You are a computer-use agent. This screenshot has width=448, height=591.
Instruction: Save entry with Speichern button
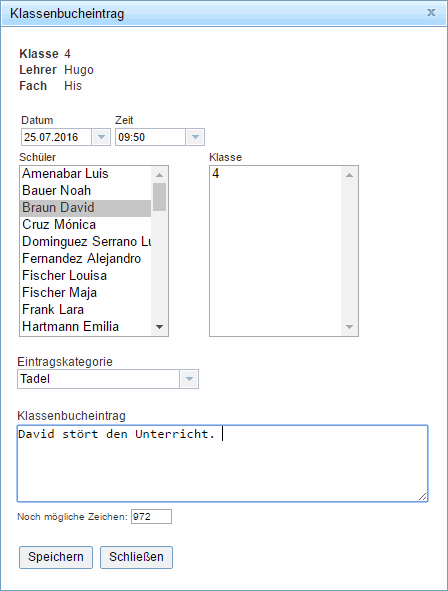(56, 557)
